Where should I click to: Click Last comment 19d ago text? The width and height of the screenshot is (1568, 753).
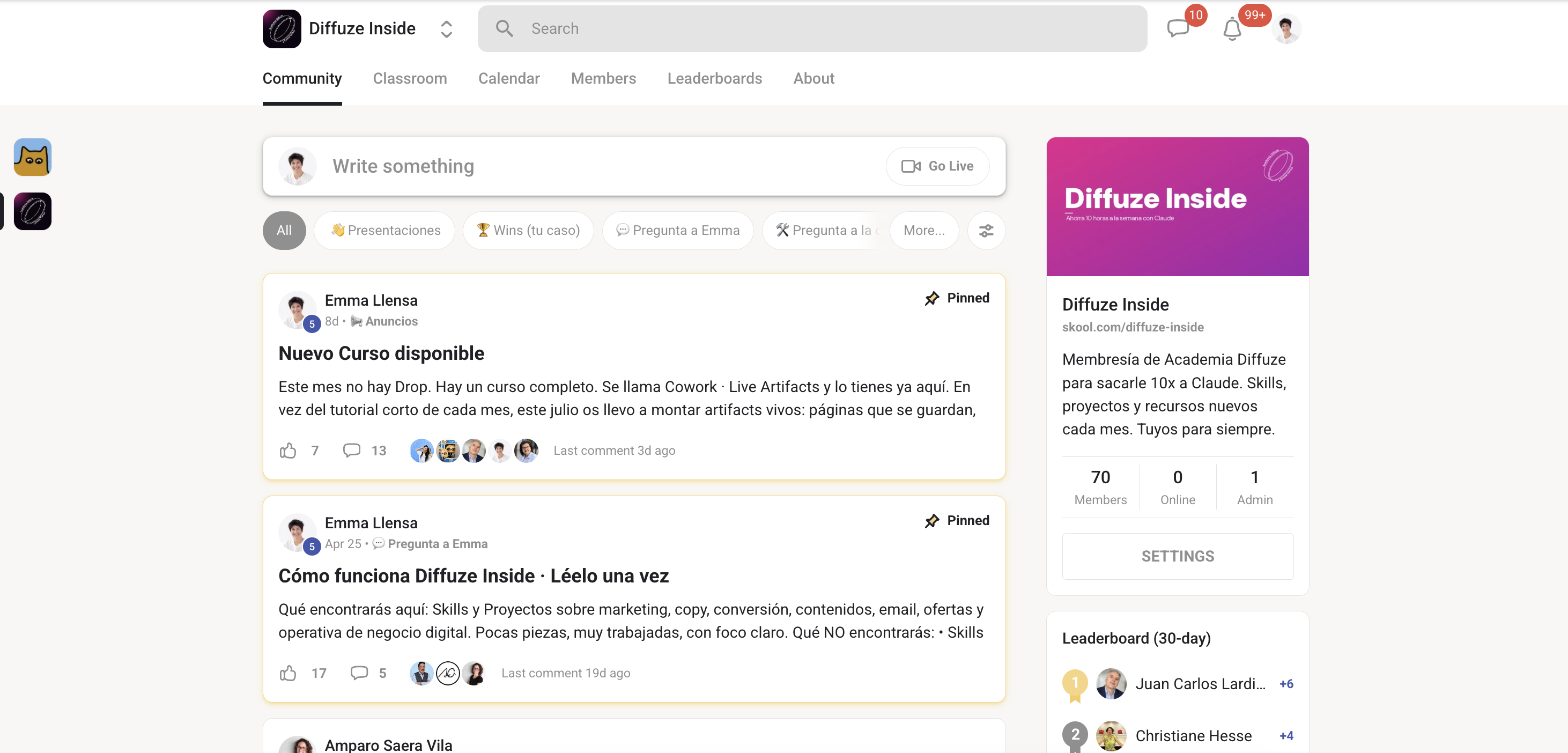tap(566, 673)
